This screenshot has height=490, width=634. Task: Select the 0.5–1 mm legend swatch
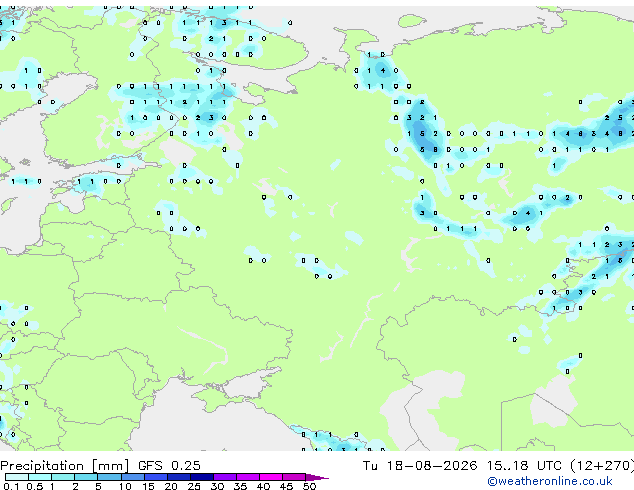coord(40,477)
